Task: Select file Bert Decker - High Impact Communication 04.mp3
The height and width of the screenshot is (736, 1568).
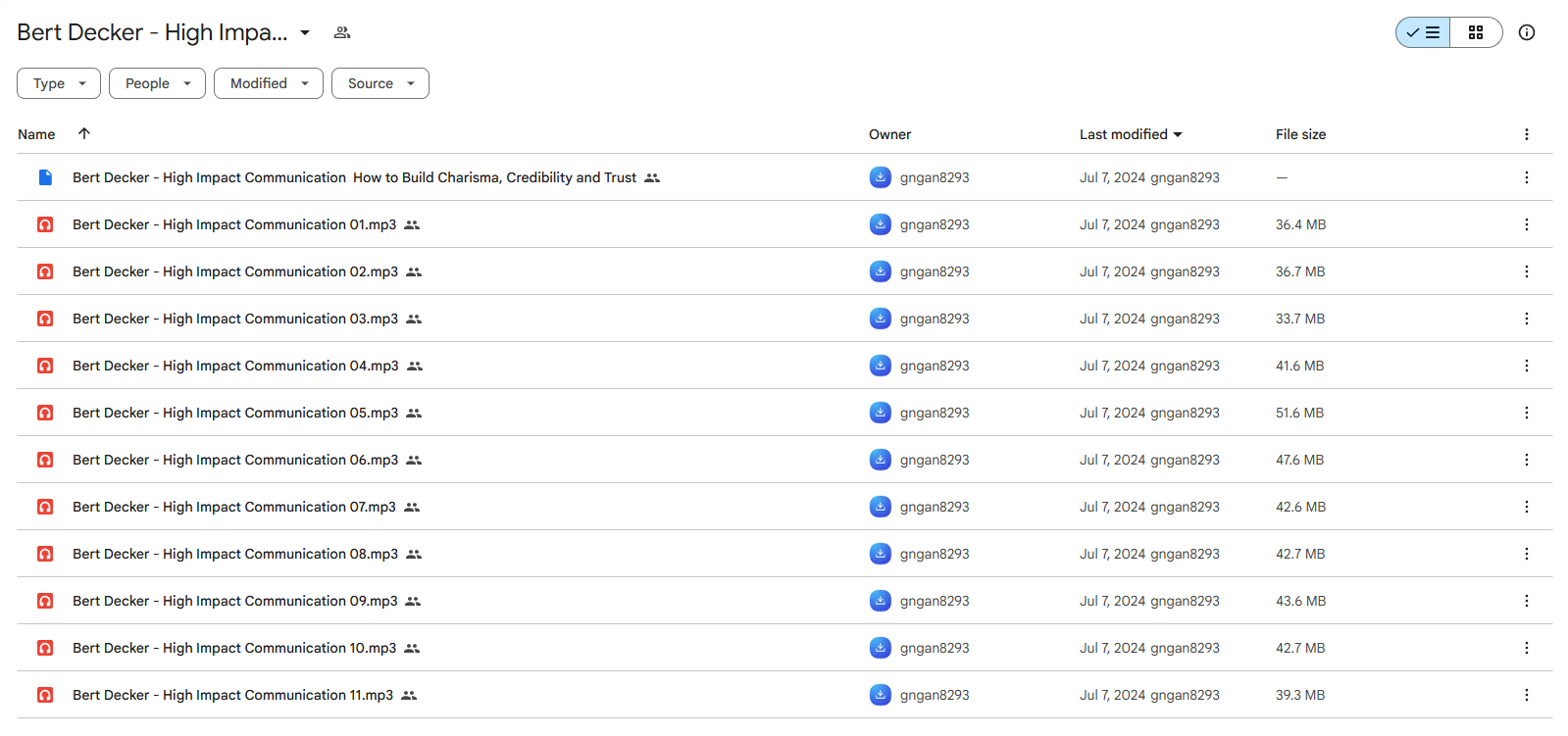Action: (x=235, y=366)
